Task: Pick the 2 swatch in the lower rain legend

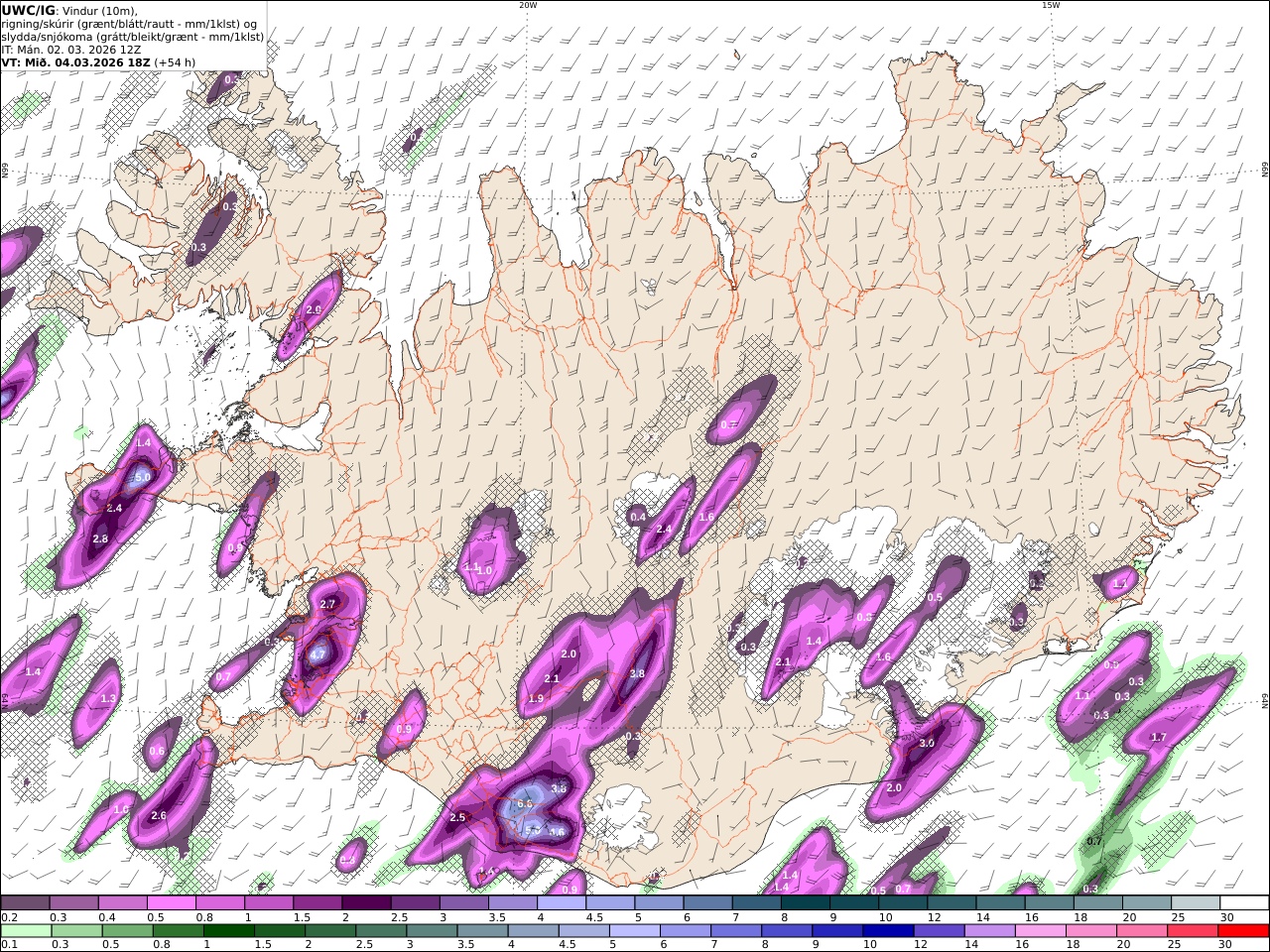Action: click(x=330, y=931)
